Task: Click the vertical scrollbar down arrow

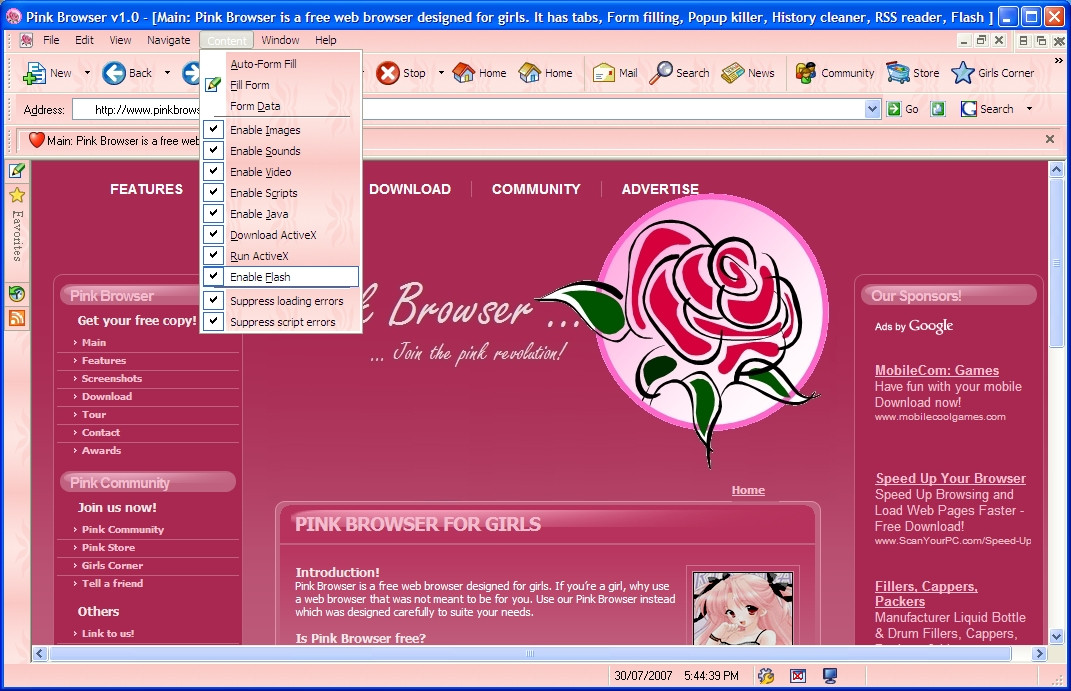Action: [x=1056, y=637]
